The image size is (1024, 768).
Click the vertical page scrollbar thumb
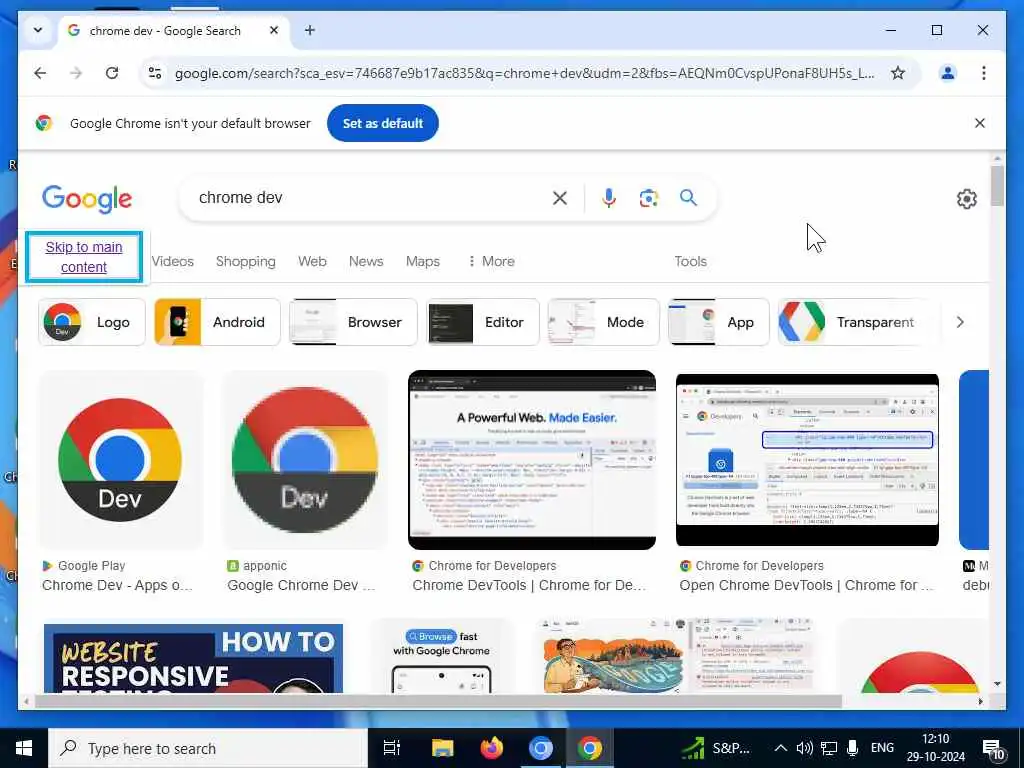click(x=997, y=185)
